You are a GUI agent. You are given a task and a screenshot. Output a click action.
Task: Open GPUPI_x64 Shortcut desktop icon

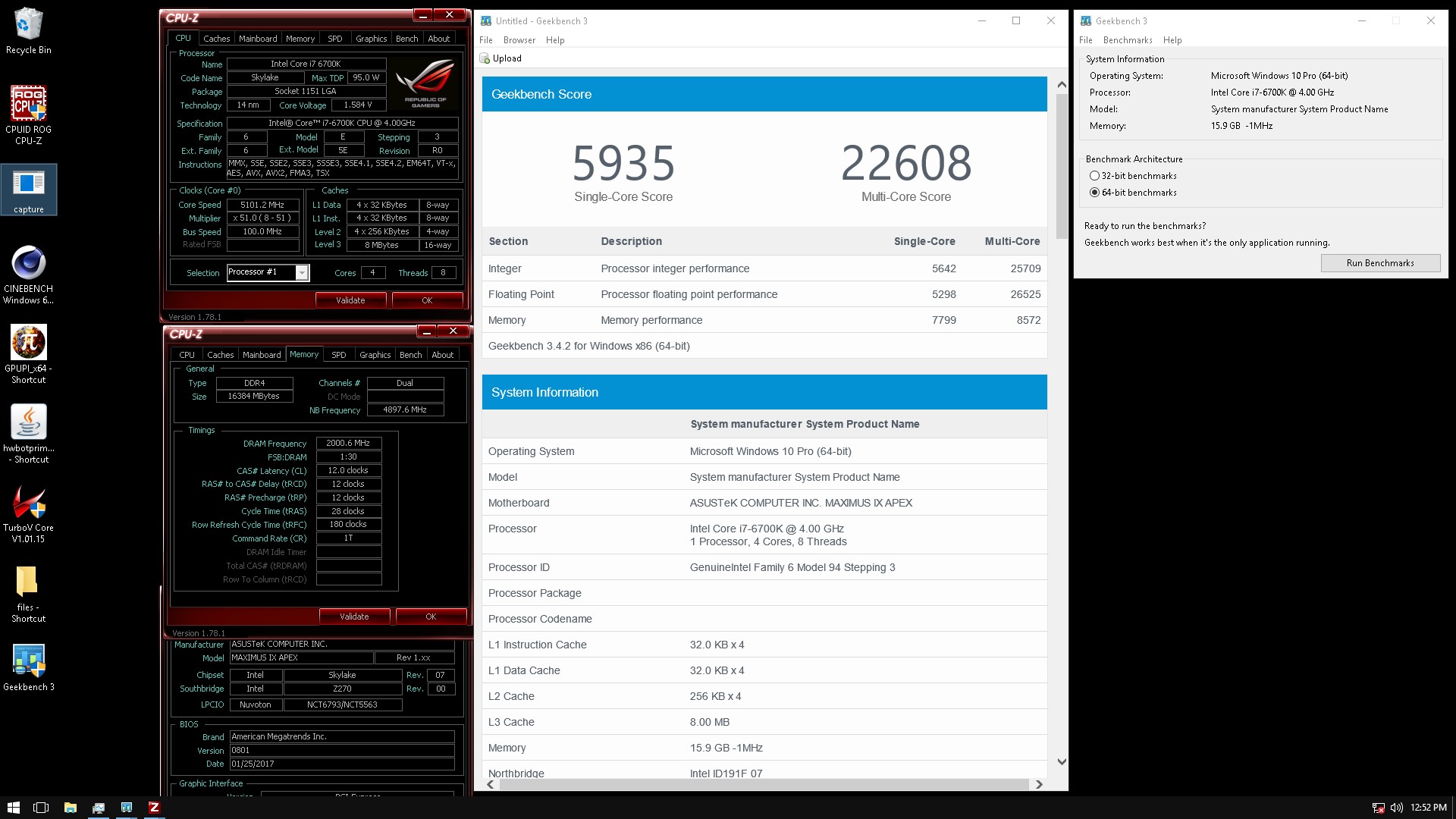[29, 354]
